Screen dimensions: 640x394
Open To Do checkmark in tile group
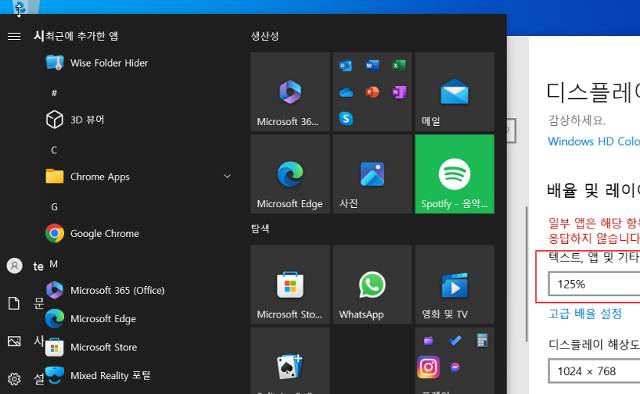pyautogui.click(x=455, y=340)
